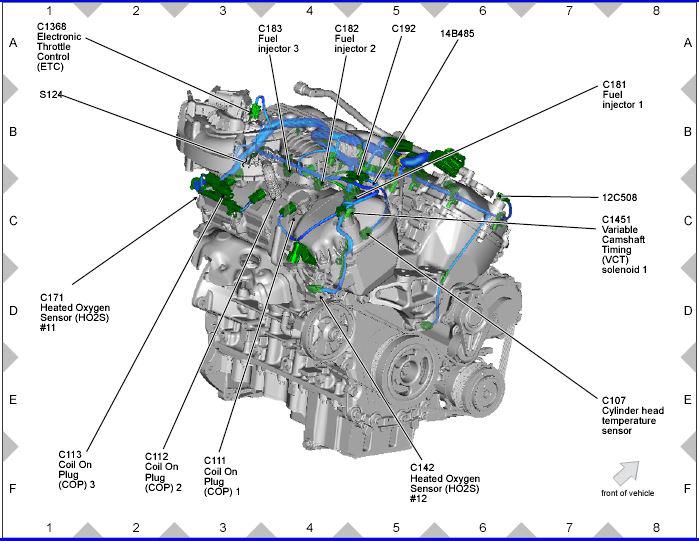This screenshot has width=699, height=541.
Task: Select the C182 Fuel injector 2 label
Action: point(354,39)
